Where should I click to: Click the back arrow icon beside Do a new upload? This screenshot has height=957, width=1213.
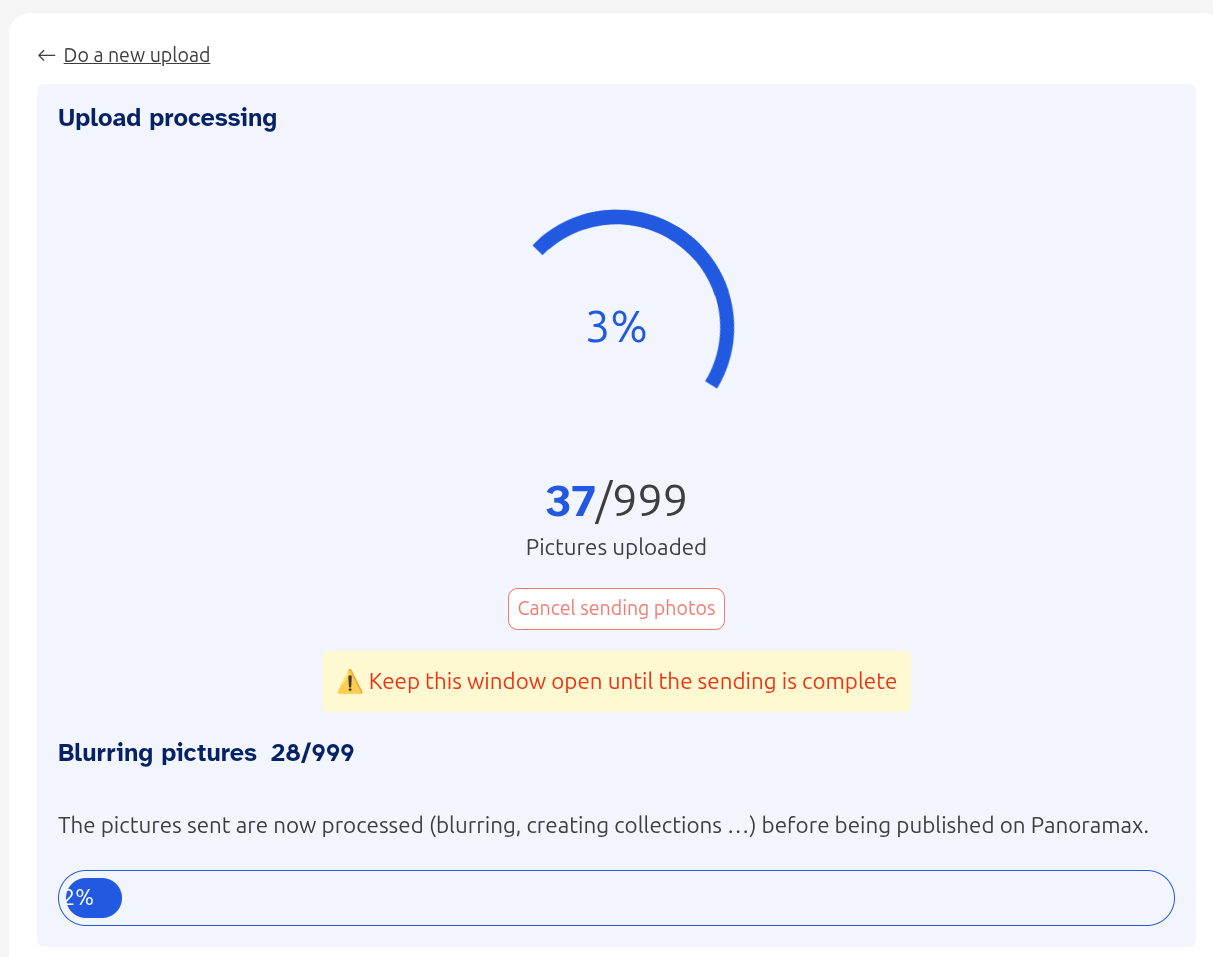[46, 55]
